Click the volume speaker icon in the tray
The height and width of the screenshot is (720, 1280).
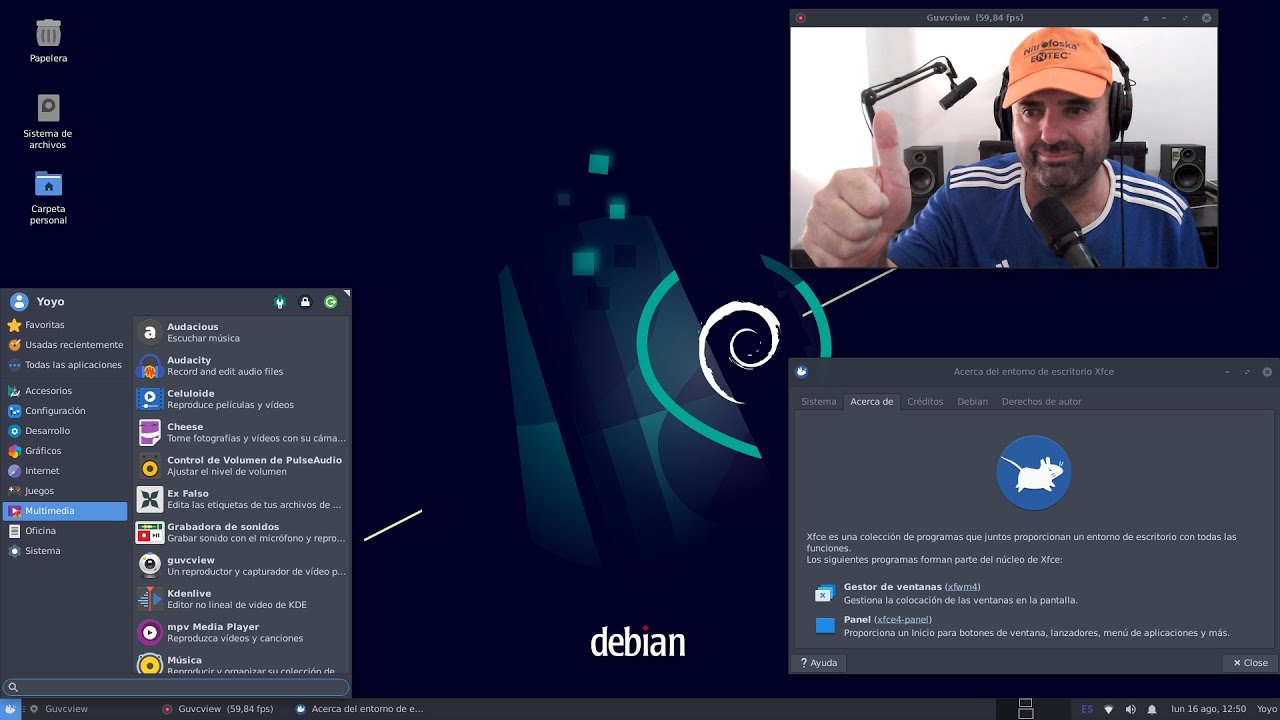coord(1130,709)
